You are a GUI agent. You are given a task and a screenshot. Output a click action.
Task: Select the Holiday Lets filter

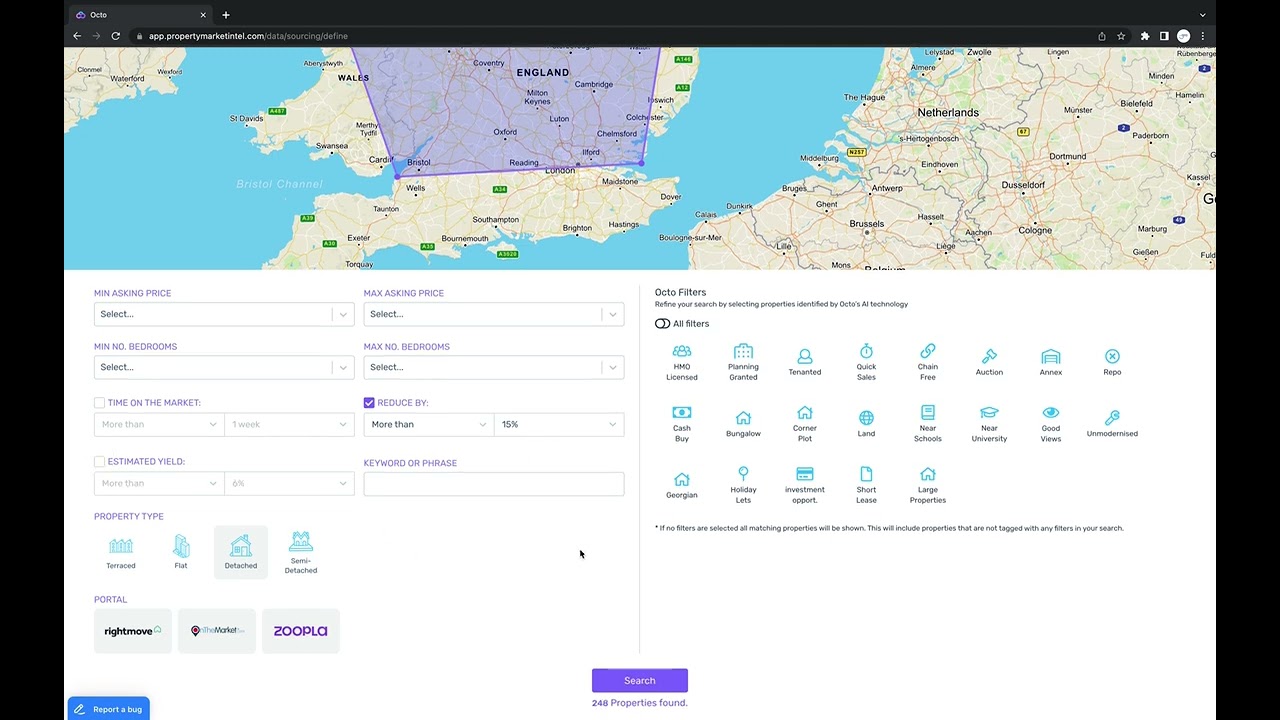[743, 485]
